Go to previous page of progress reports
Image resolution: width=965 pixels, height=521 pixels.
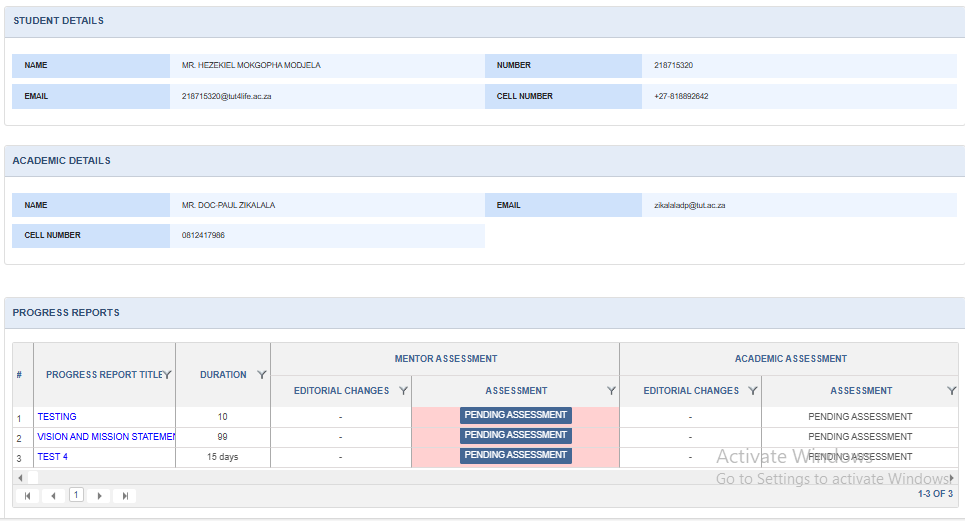pos(54,496)
